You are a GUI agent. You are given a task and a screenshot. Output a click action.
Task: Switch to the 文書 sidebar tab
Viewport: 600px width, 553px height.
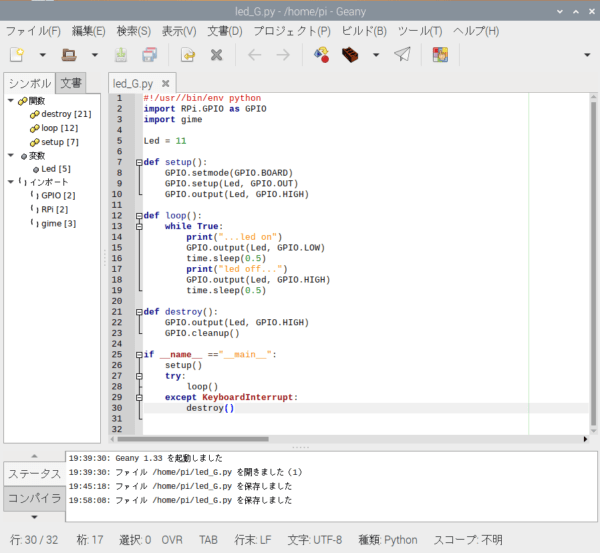(71, 83)
